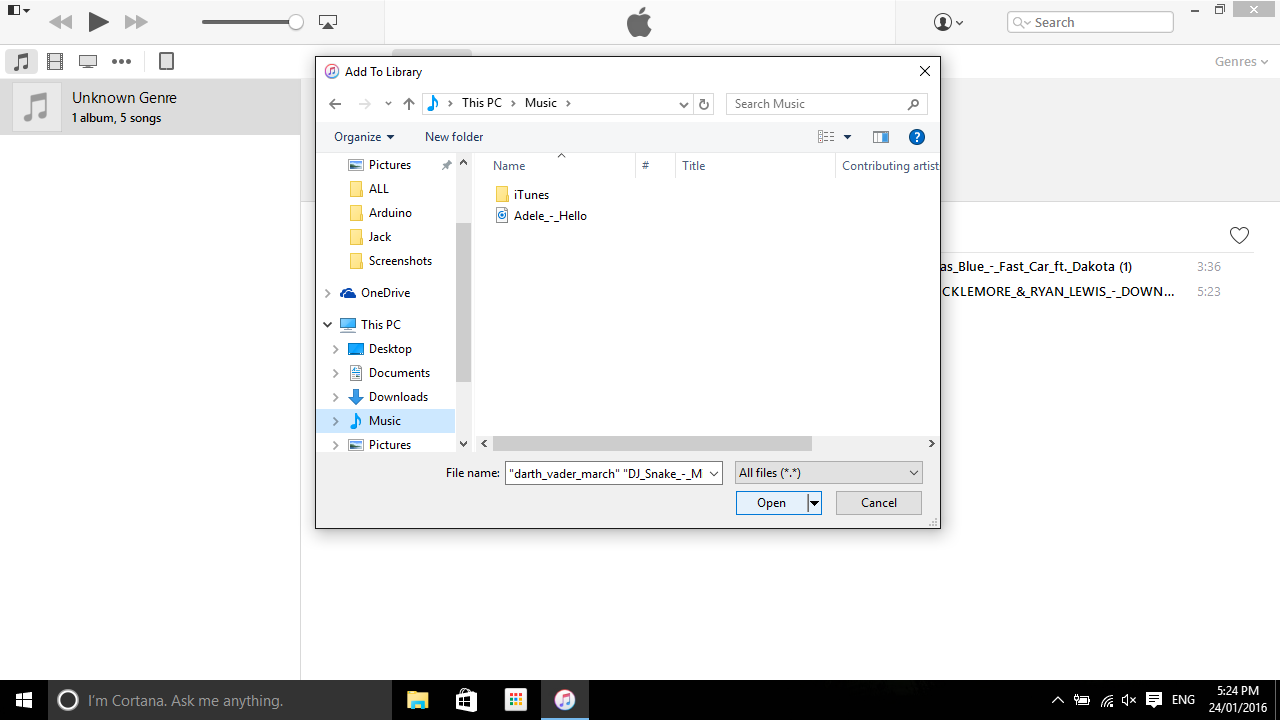Viewport: 1280px width, 720px height.
Task: Click New folder button
Action: [454, 137]
